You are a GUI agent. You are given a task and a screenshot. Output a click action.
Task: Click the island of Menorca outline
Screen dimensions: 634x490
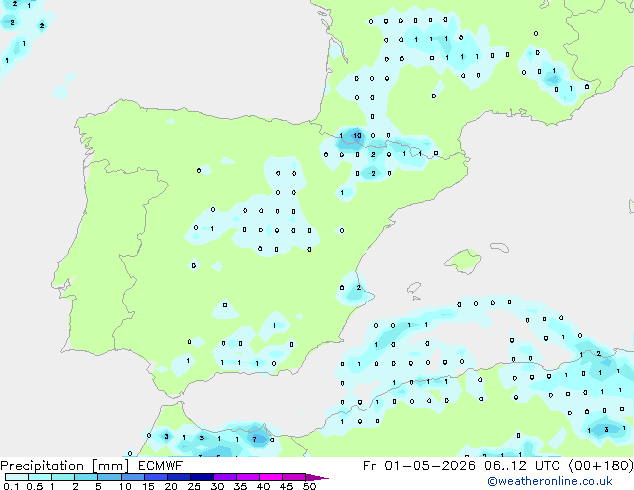500,247
